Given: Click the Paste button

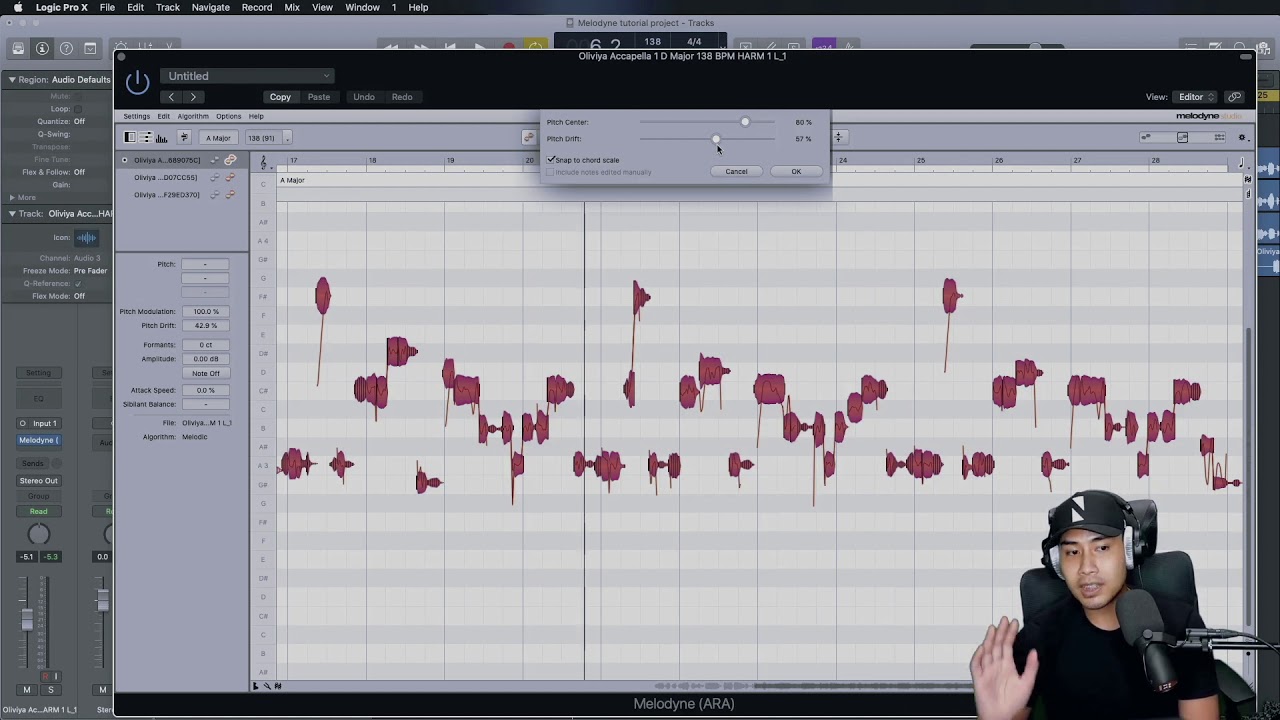Looking at the screenshot, I should 319,97.
